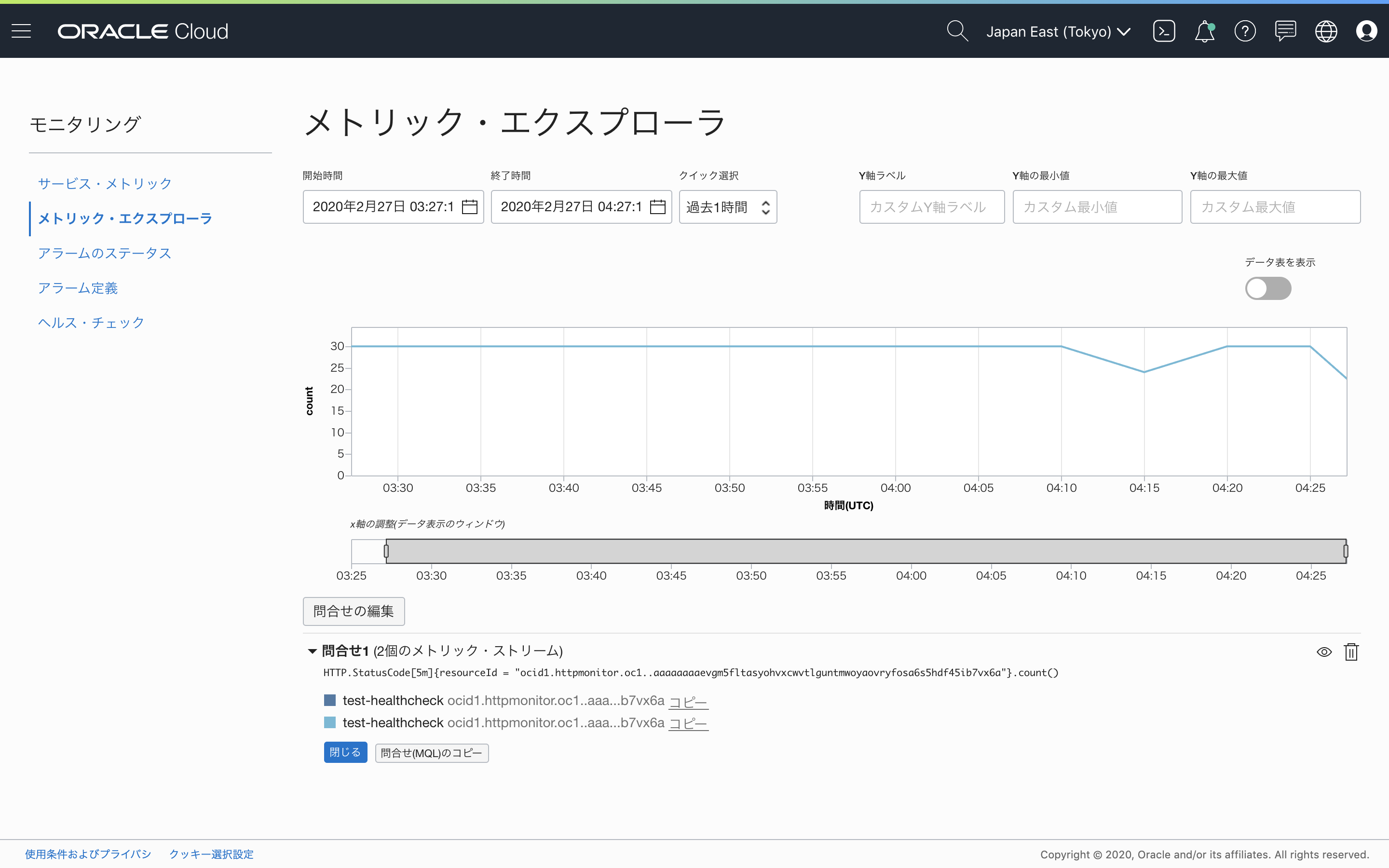This screenshot has height=868, width=1389.
Task: Click the 開始時間 date field
Action: point(393,207)
